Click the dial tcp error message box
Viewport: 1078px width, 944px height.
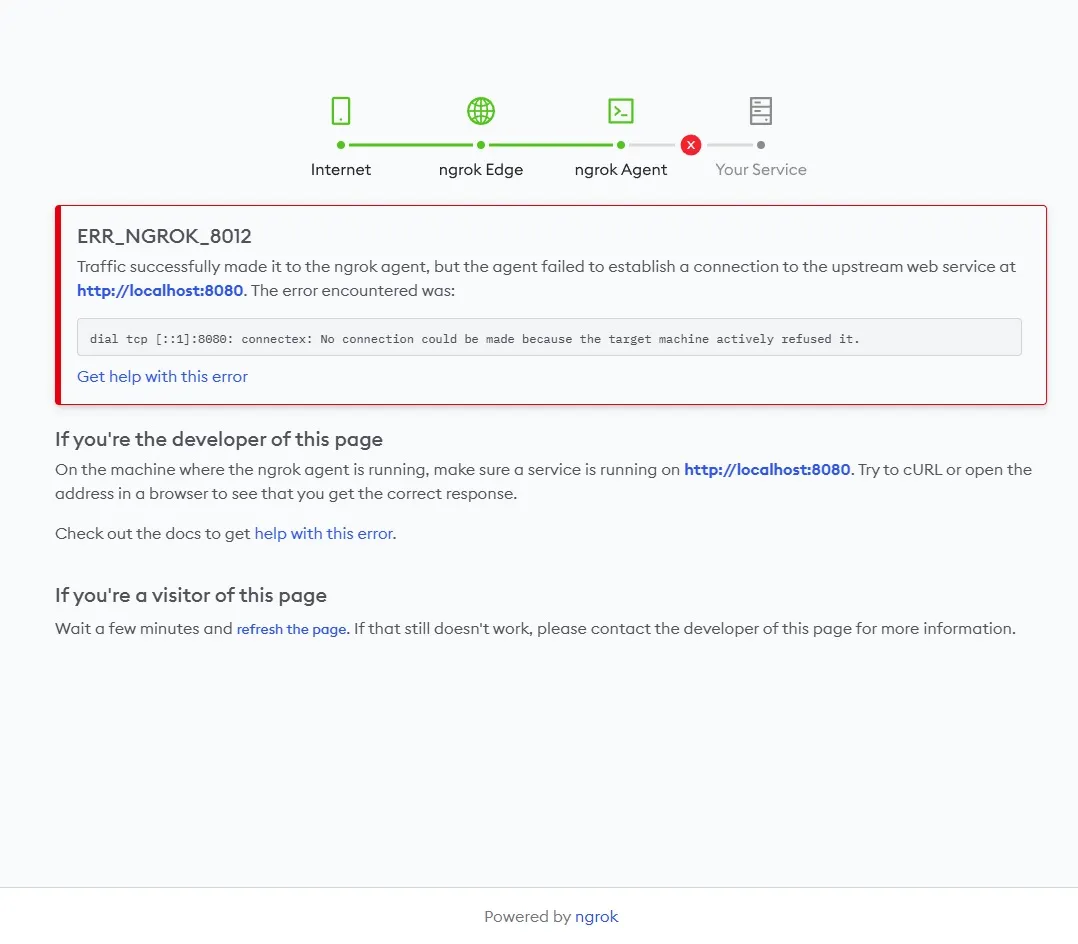[x=549, y=338]
